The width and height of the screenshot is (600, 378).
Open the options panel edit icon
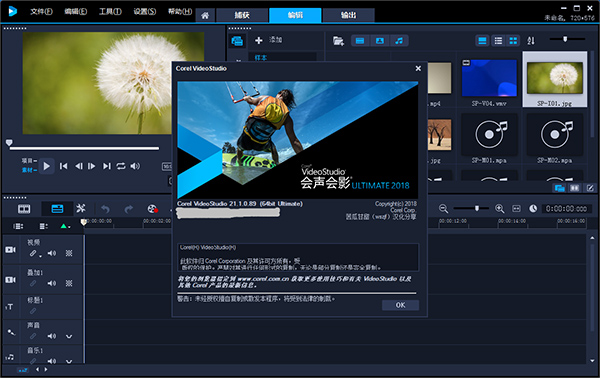click(x=590, y=188)
